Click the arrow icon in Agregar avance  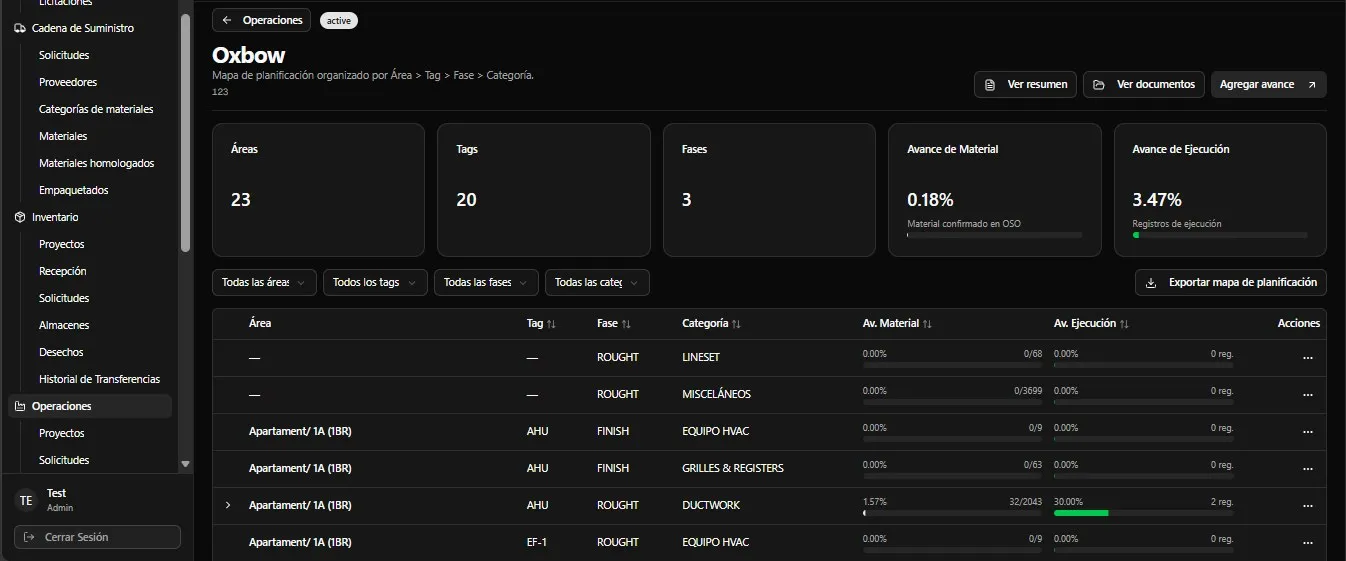1312,85
